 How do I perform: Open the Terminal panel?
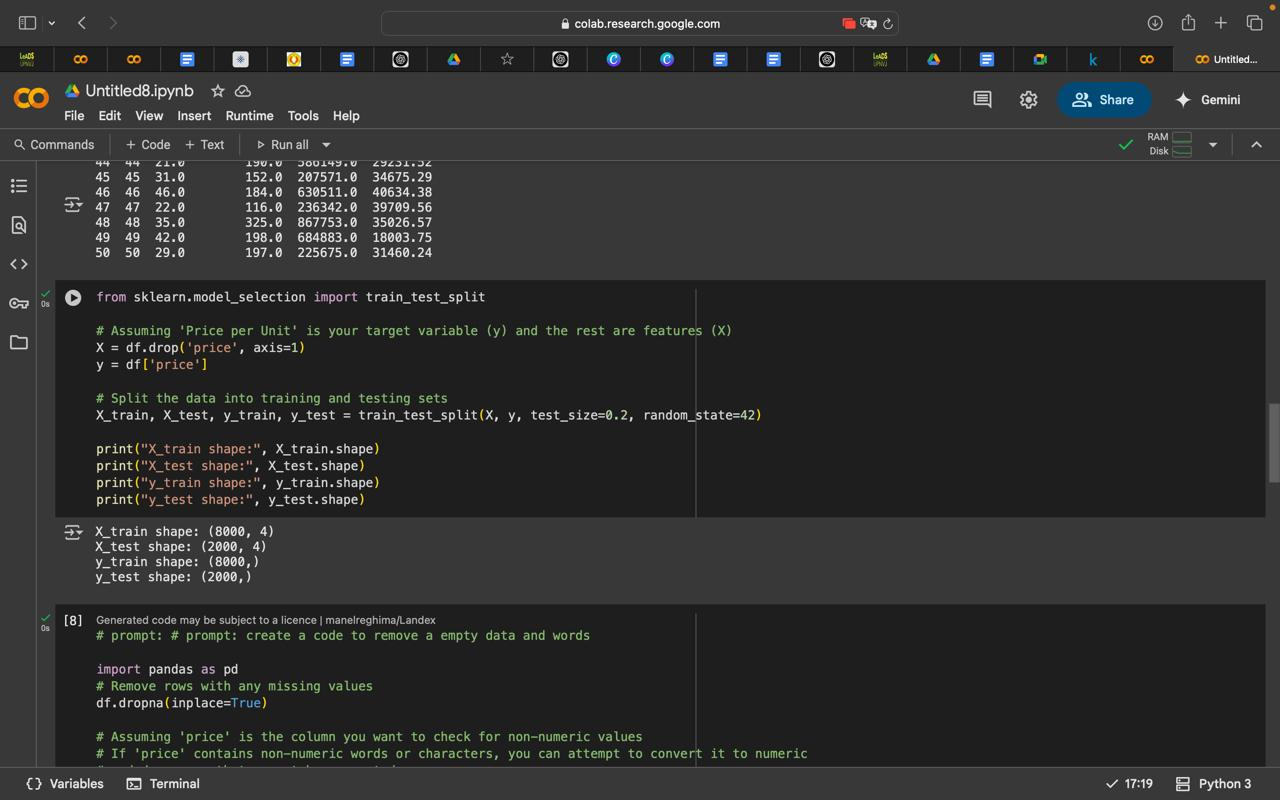[x=163, y=784]
